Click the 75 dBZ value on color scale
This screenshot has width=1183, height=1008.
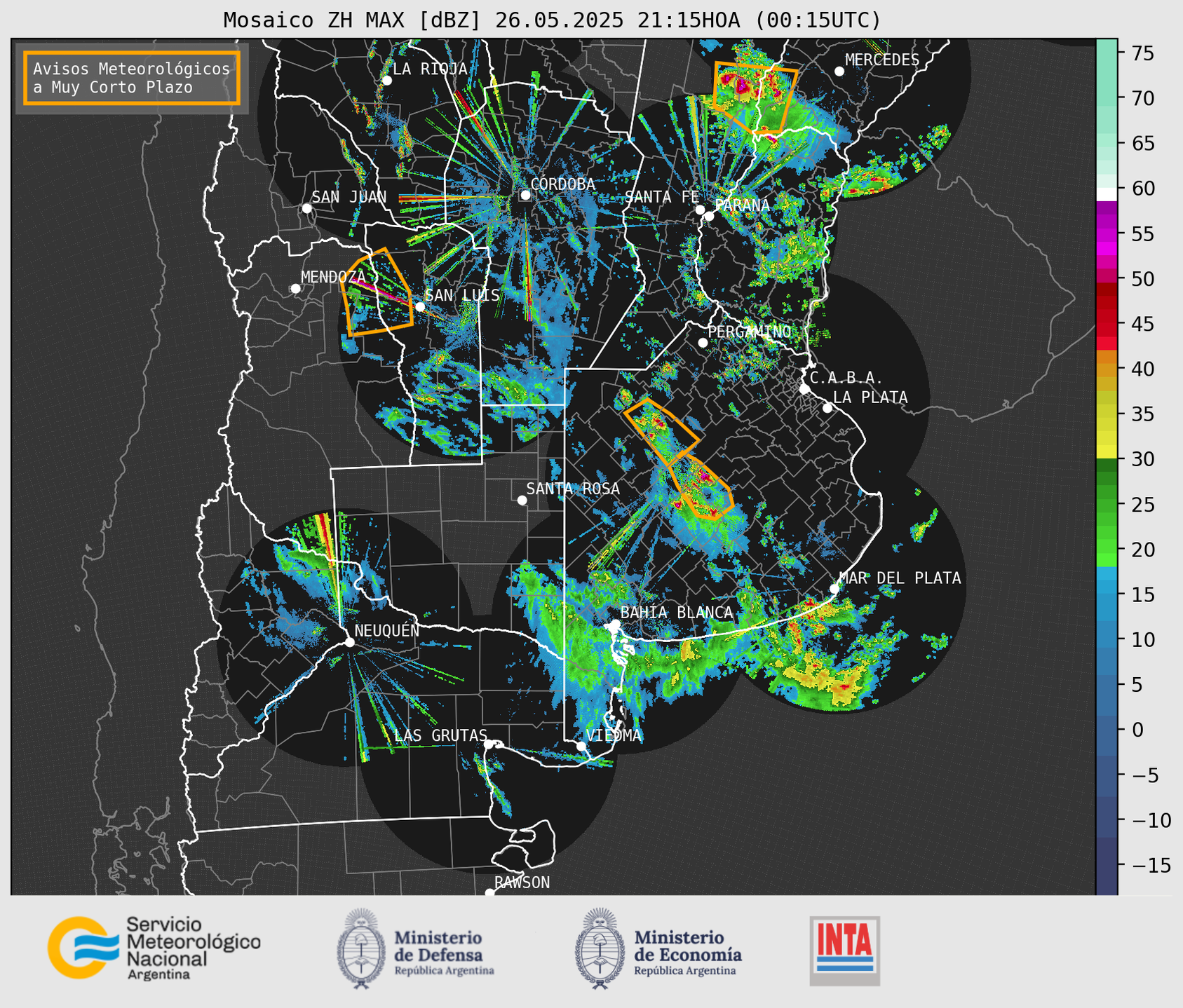point(1142,53)
